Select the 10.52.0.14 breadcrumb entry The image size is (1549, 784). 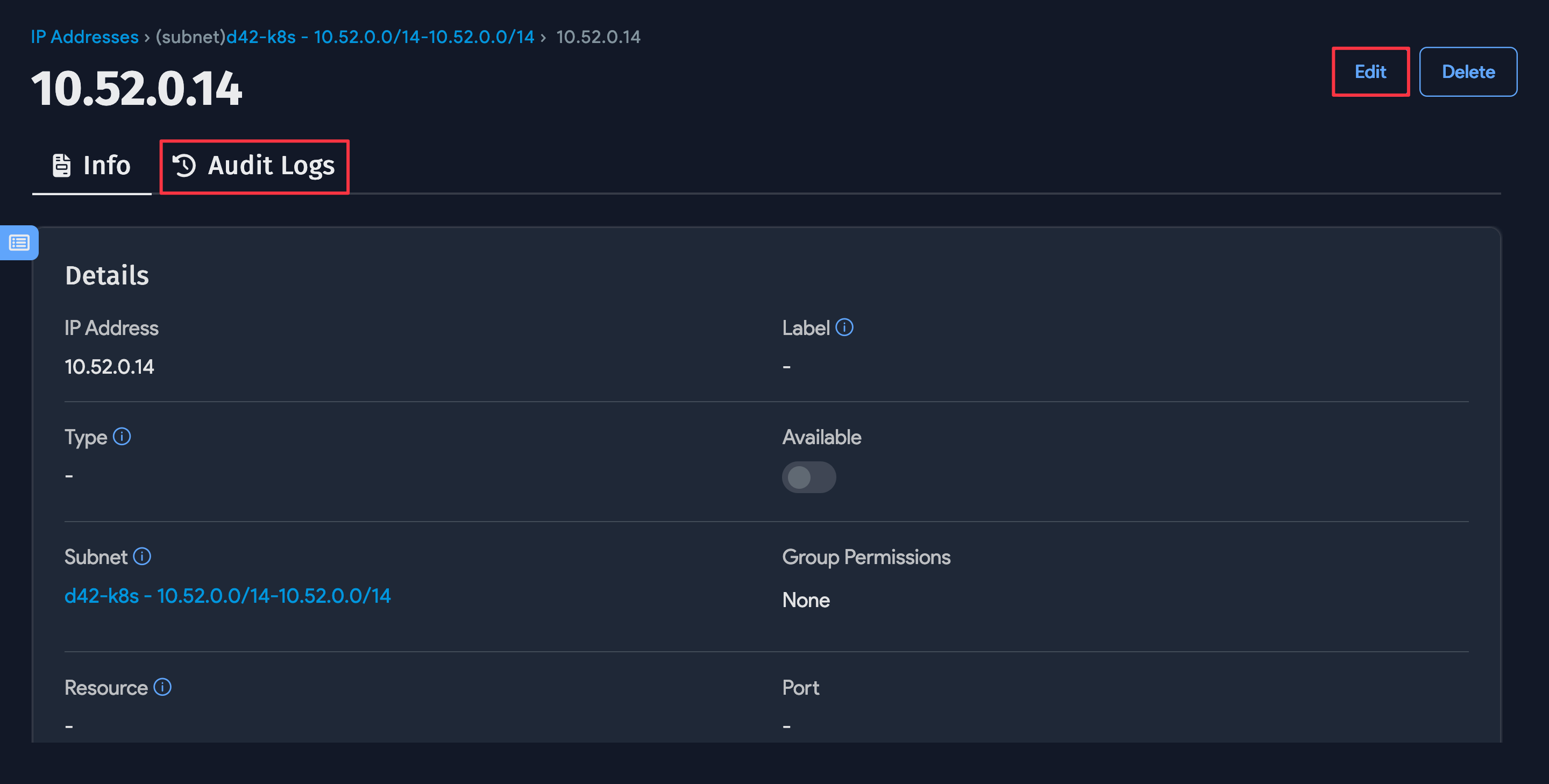[x=598, y=37]
